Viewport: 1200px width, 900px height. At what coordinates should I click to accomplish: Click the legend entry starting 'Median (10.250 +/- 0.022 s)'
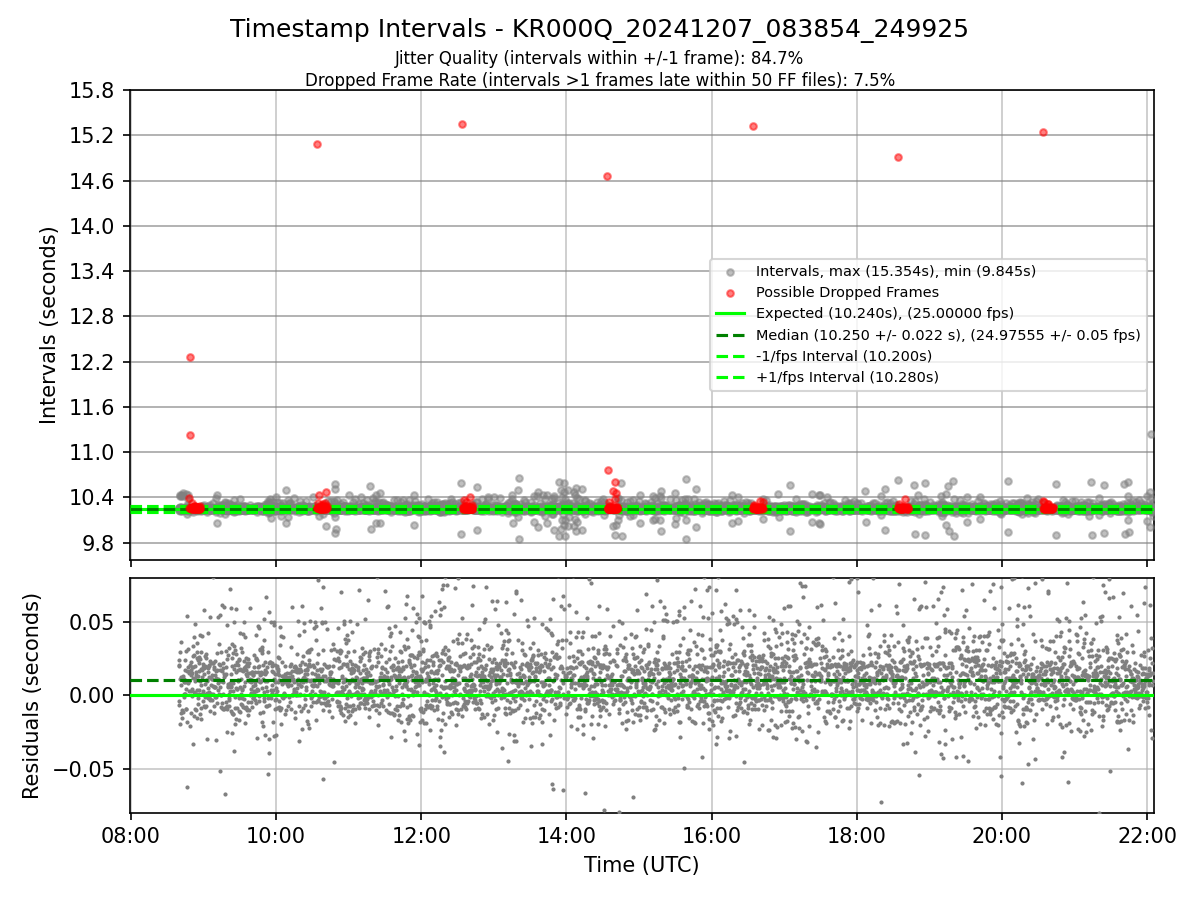pyautogui.click(x=948, y=335)
